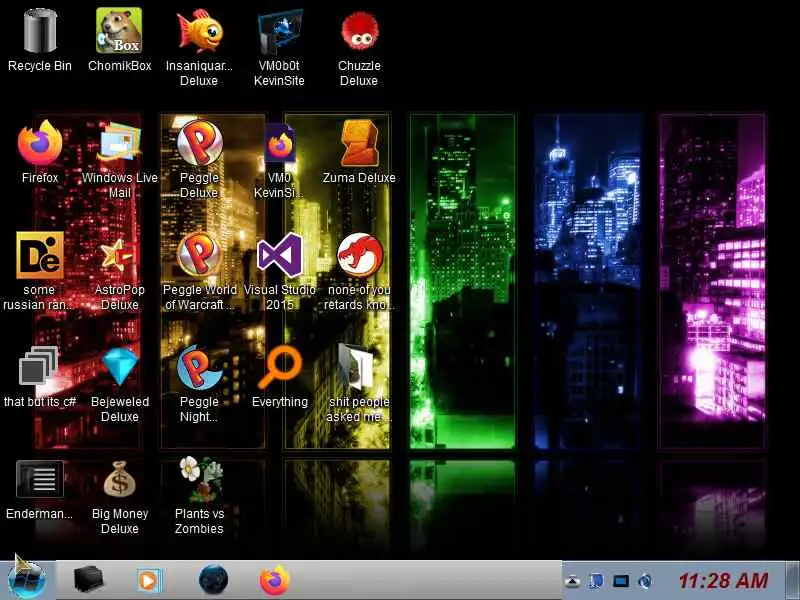Show hidden tray icons arrow

(x=573, y=581)
